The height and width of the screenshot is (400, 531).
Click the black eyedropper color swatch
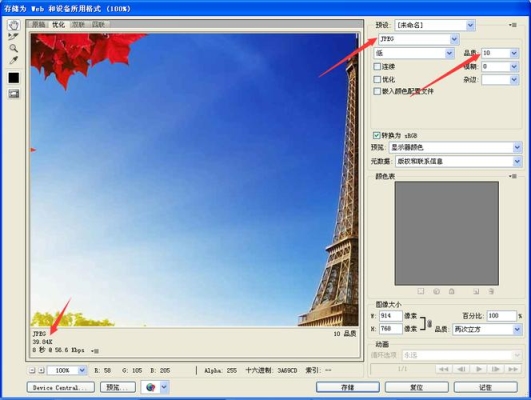[14, 78]
